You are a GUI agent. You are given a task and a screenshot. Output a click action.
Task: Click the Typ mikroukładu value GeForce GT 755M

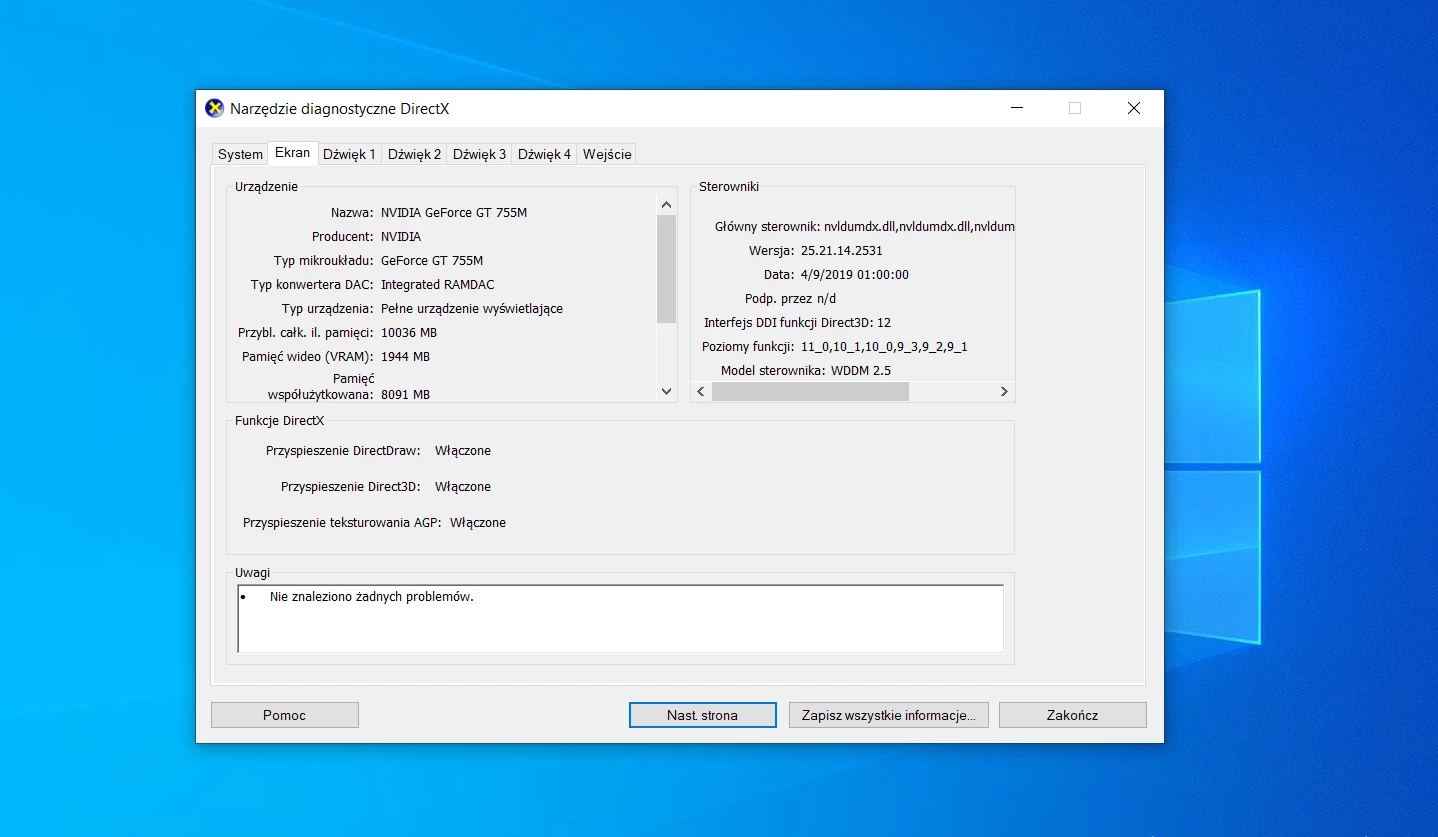tap(432, 261)
